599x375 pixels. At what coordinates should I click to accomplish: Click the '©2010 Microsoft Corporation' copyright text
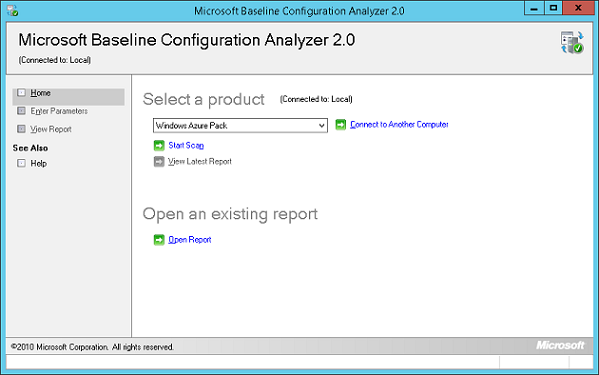point(92,347)
